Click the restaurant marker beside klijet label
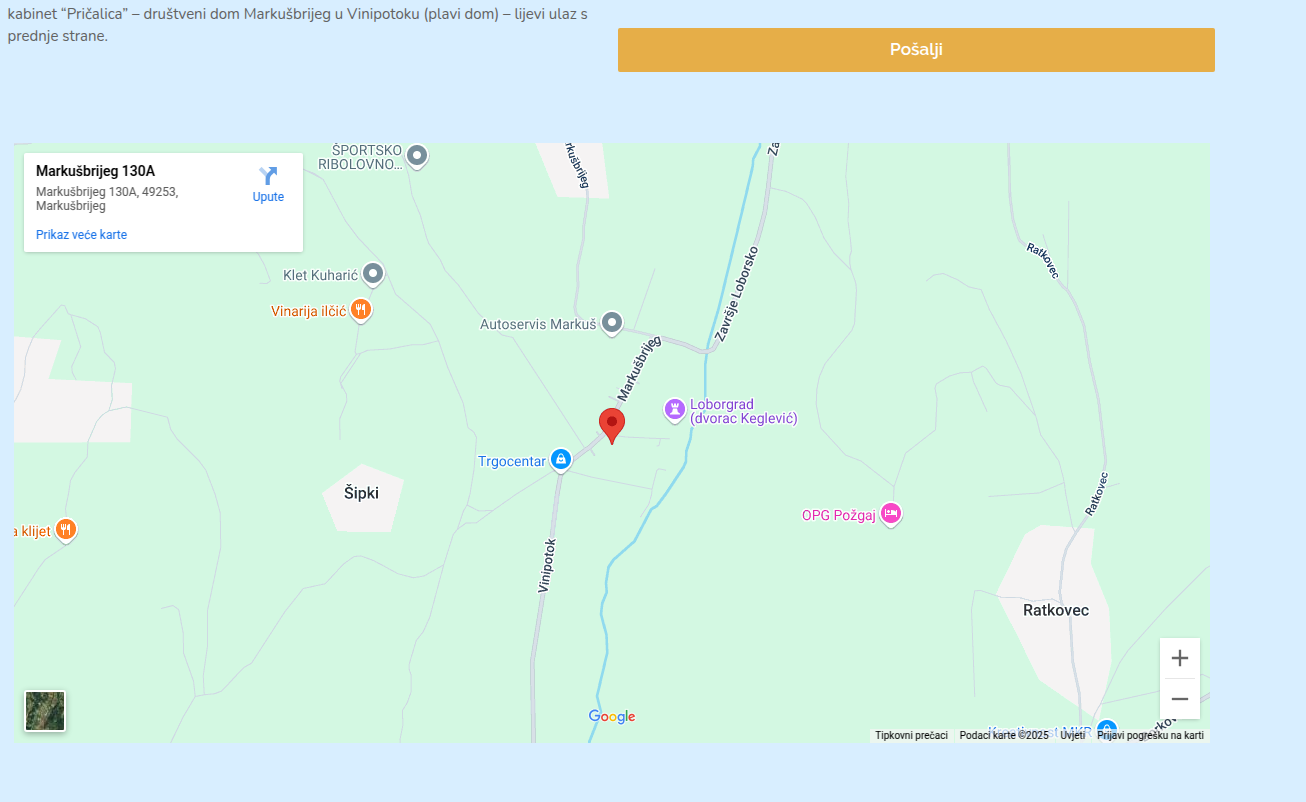1306x802 pixels. (66, 529)
